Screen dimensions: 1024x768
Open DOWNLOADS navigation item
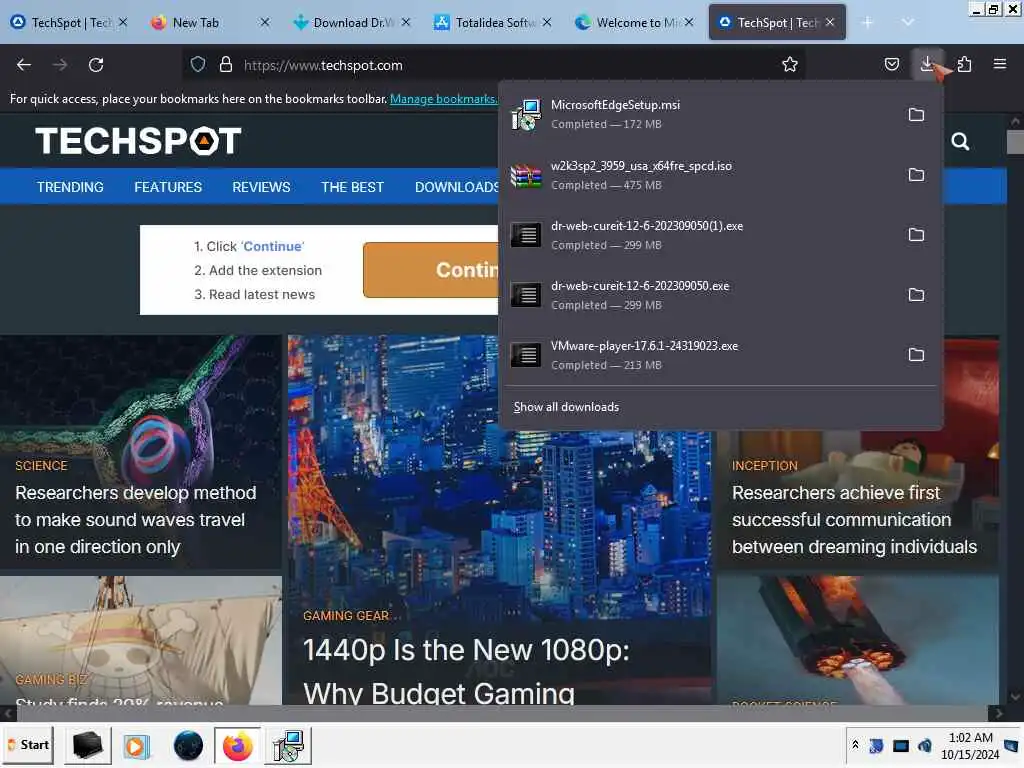pyautogui.click(x=456, y=187)
